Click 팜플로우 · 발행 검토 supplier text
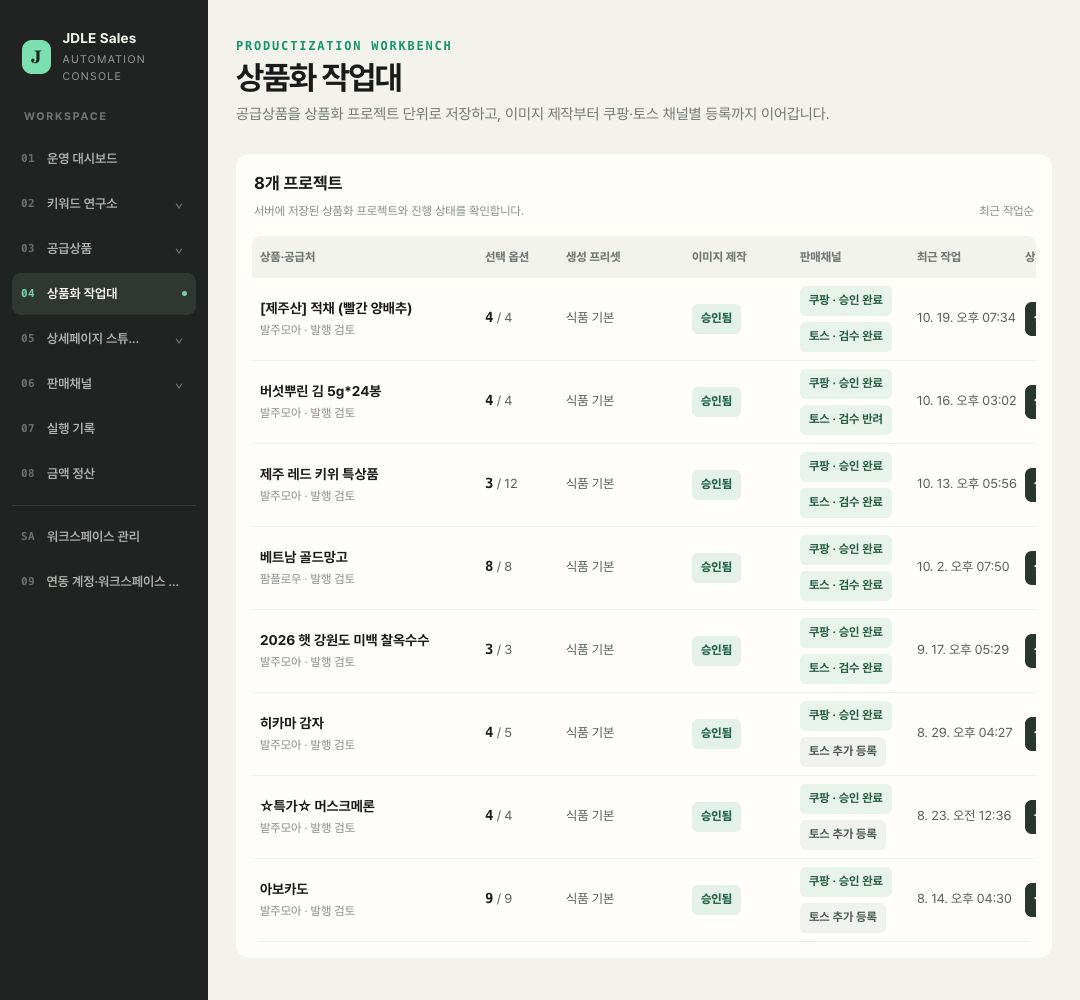Viewport: 1080px width, 1000px height. coord(307,579)
